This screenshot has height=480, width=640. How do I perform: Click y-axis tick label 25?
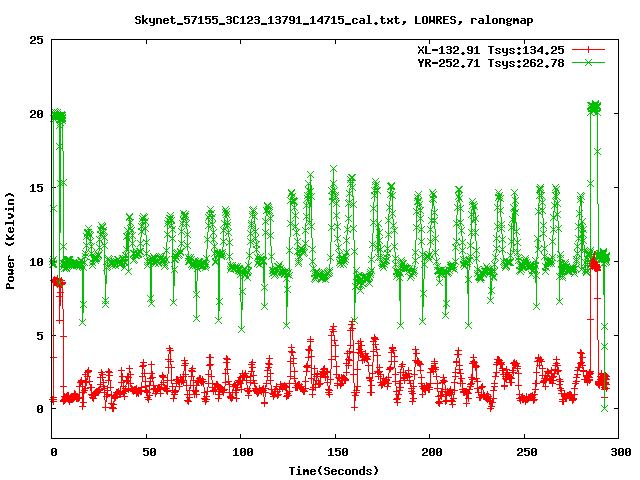tap(36, 40)
